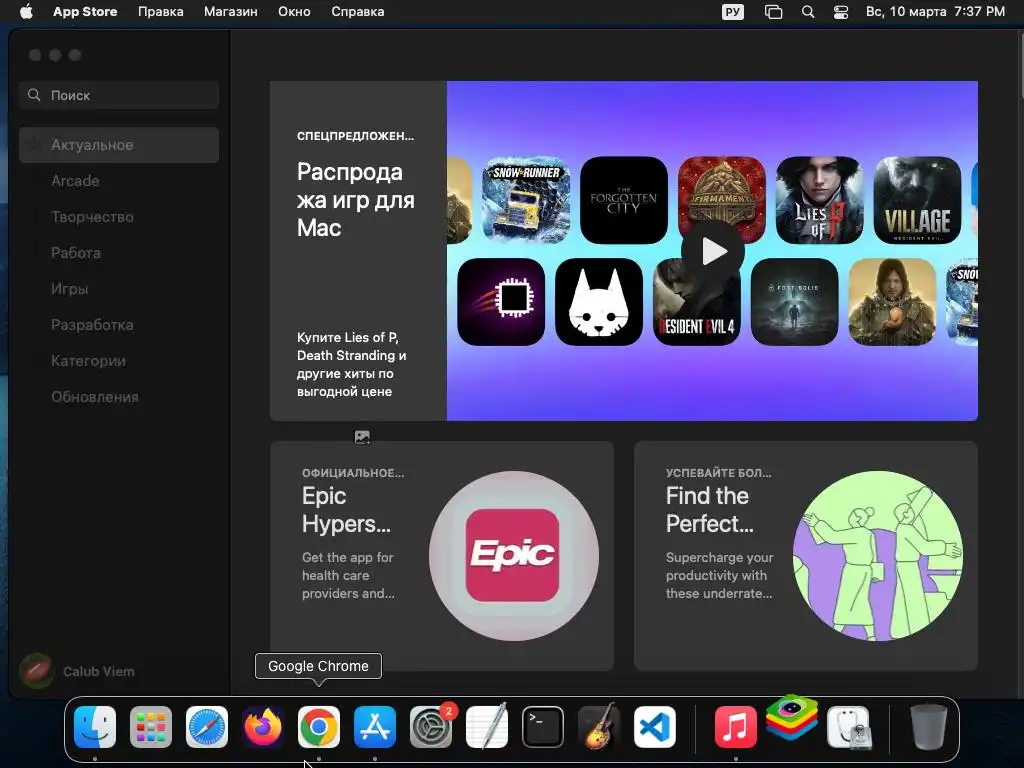Open the Распродажа игр для Mac headline
1024x768 pixels.
[x=356, y=200]
